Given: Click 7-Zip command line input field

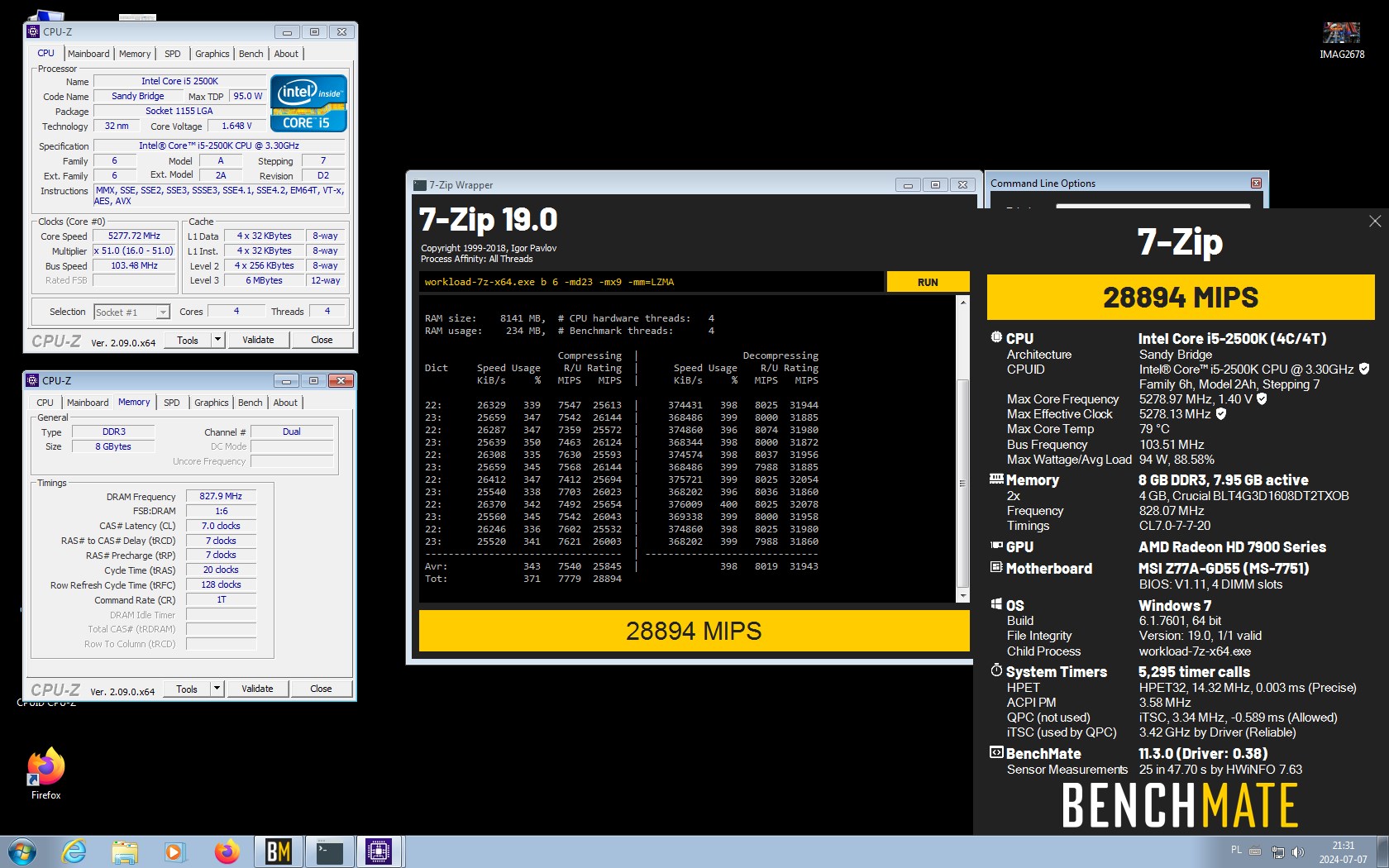Looking at the screenshot, I should tap(651, 282).
